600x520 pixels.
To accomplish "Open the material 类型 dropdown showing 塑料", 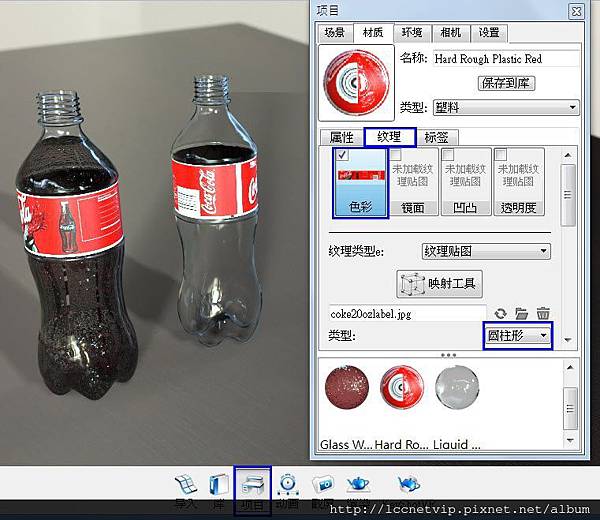I will point(506,108).
